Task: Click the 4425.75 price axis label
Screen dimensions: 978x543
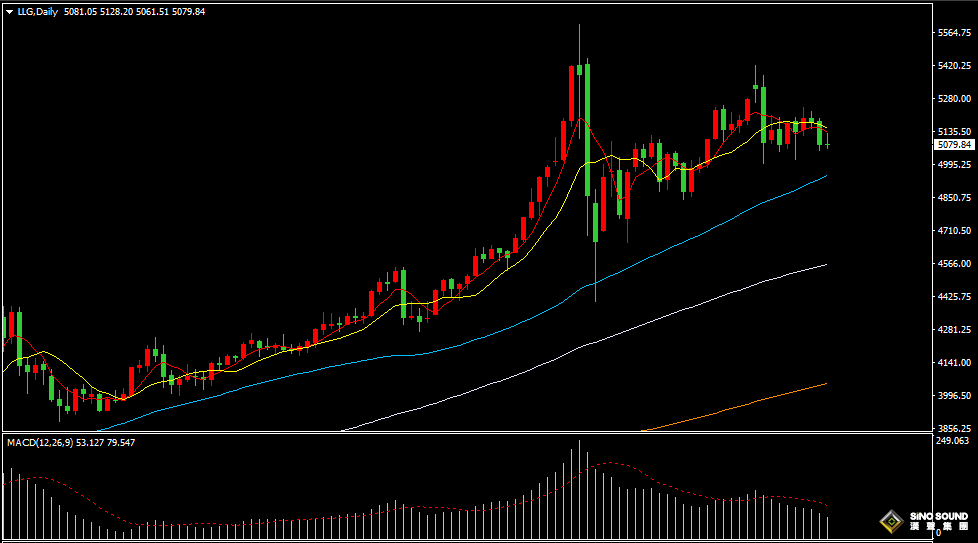Action: (x=954, y=297)
